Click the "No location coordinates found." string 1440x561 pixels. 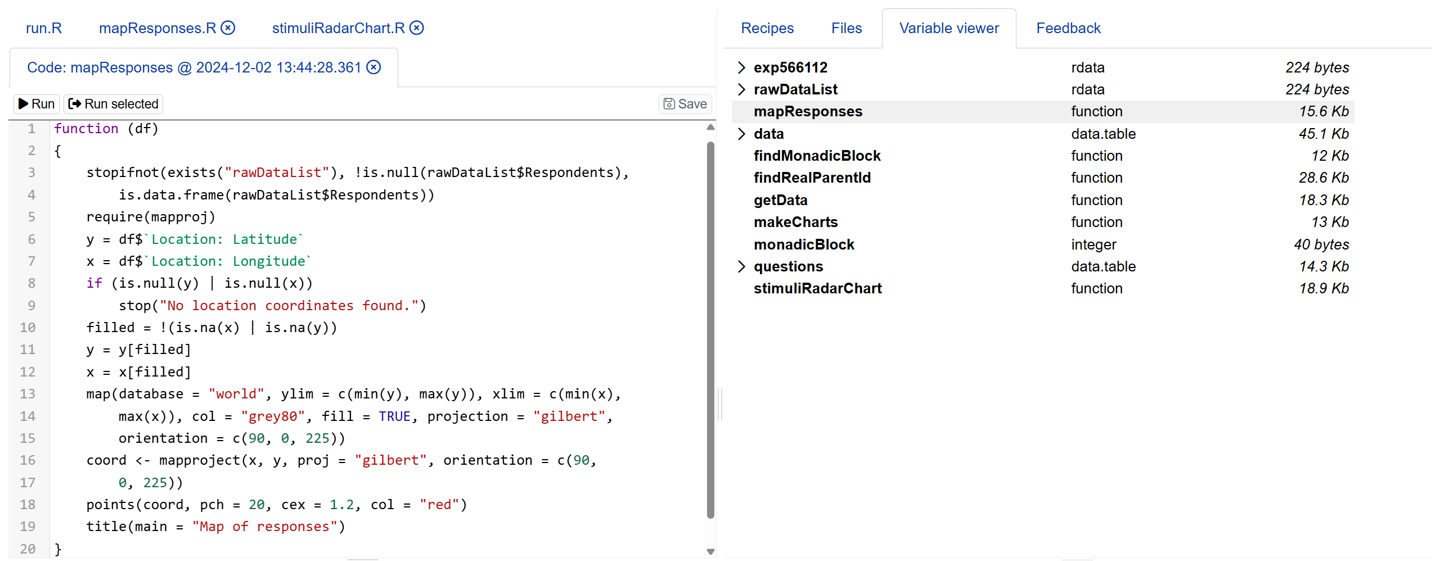(289, 306)
